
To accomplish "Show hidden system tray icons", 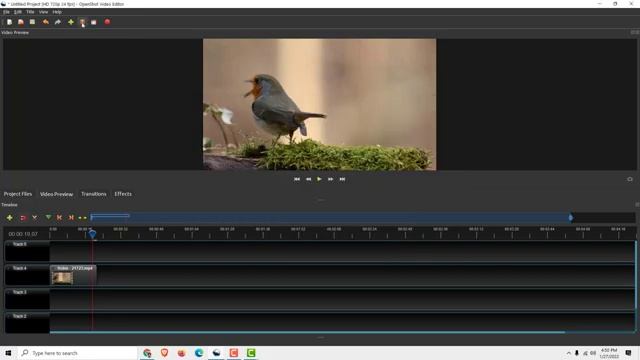I will coord(569,353).
